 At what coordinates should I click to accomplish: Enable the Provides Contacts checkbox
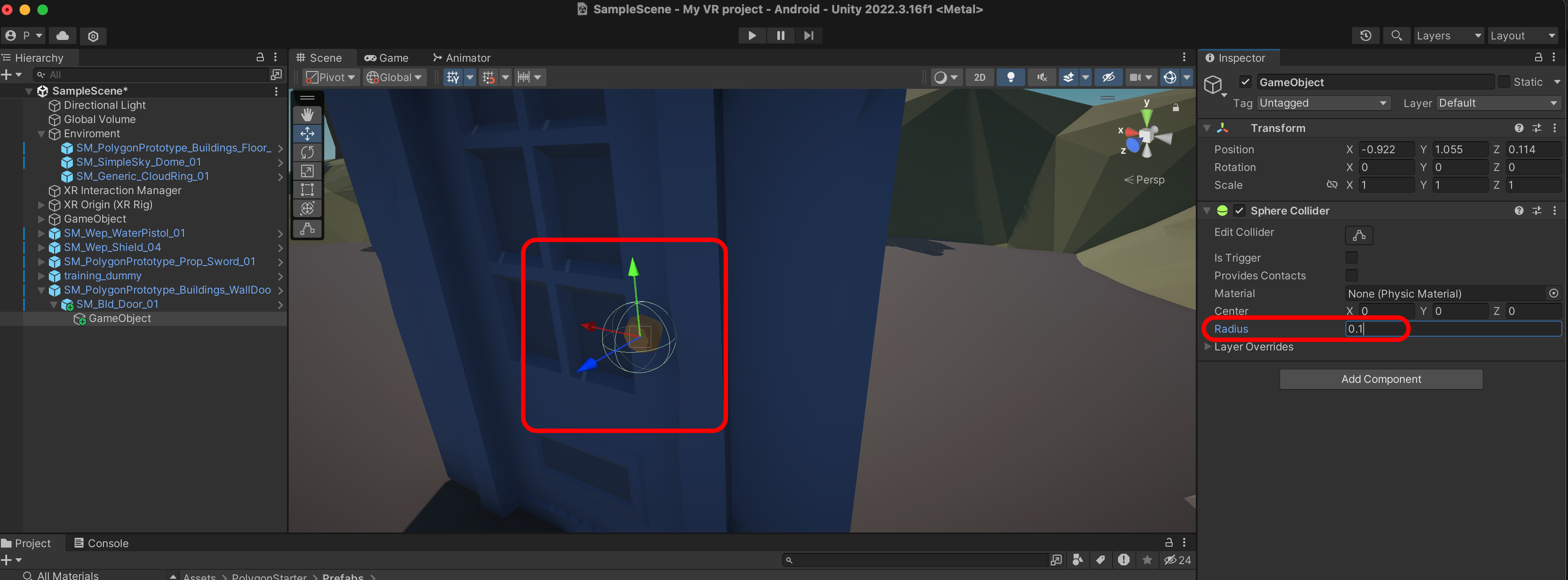1351,276
